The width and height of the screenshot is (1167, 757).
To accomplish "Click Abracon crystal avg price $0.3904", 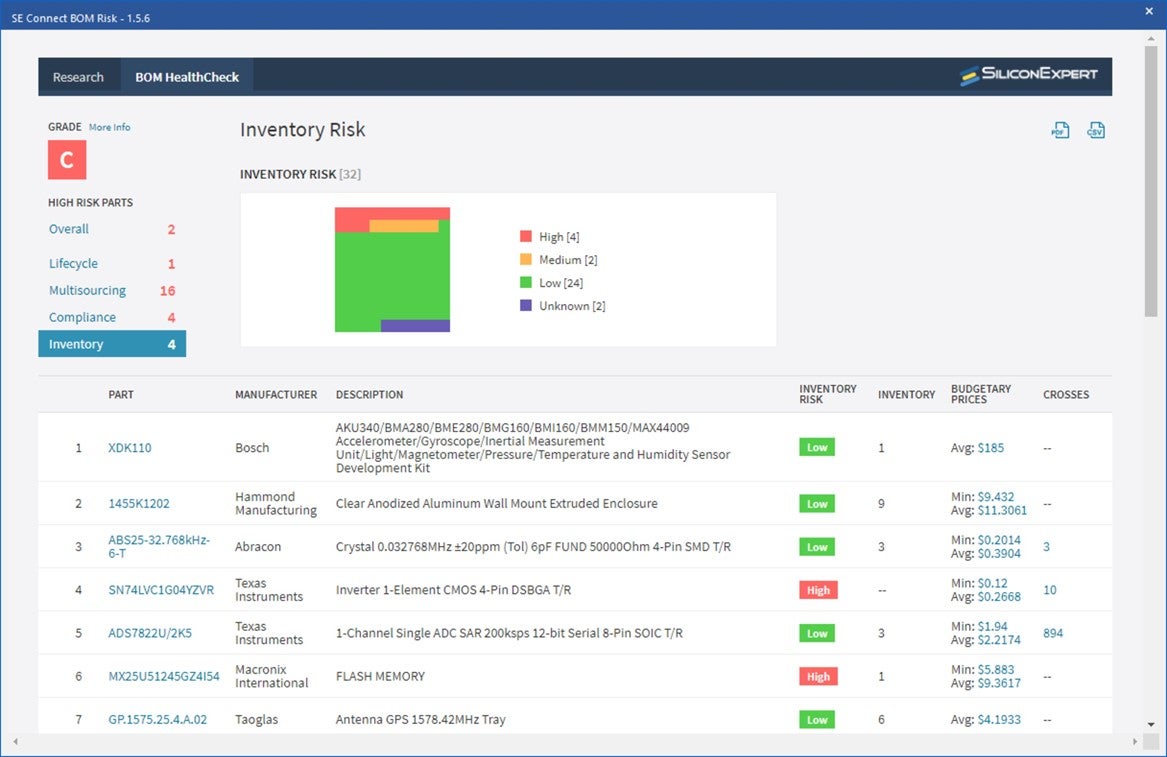I will coord(999,553).
